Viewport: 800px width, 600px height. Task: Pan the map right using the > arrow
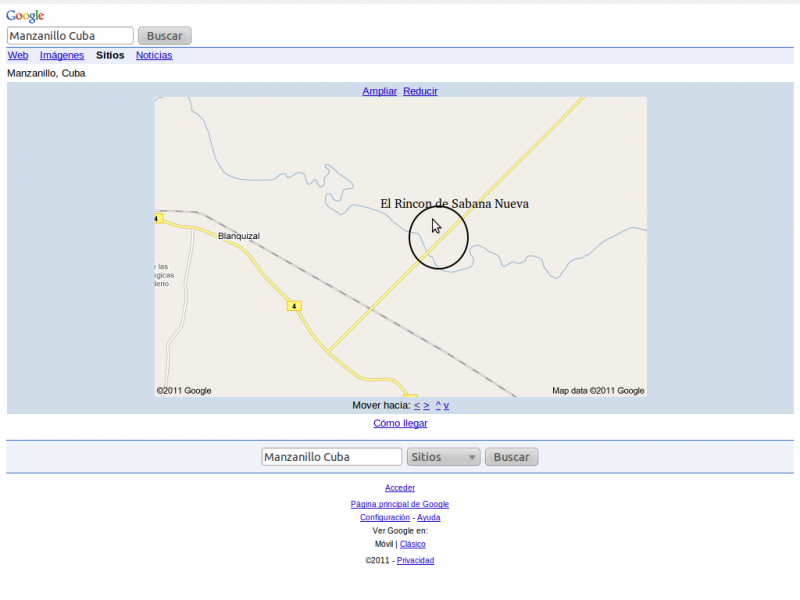[x=426, y=405]
